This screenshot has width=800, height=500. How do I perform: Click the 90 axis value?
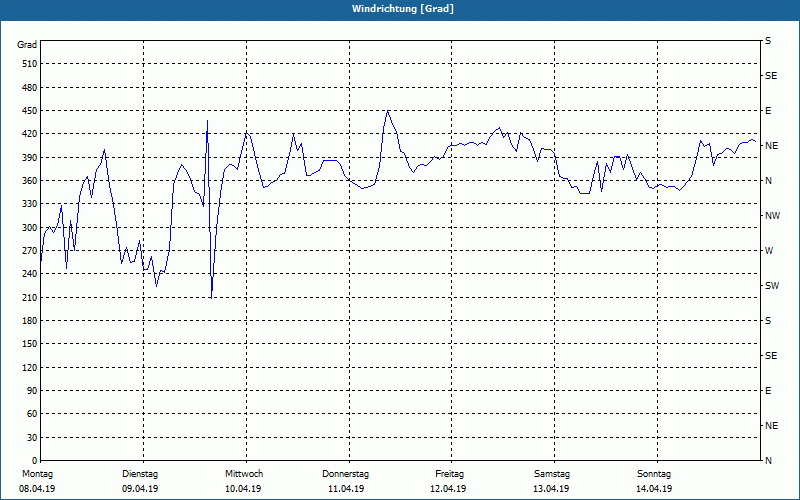[x=32, y=391]
